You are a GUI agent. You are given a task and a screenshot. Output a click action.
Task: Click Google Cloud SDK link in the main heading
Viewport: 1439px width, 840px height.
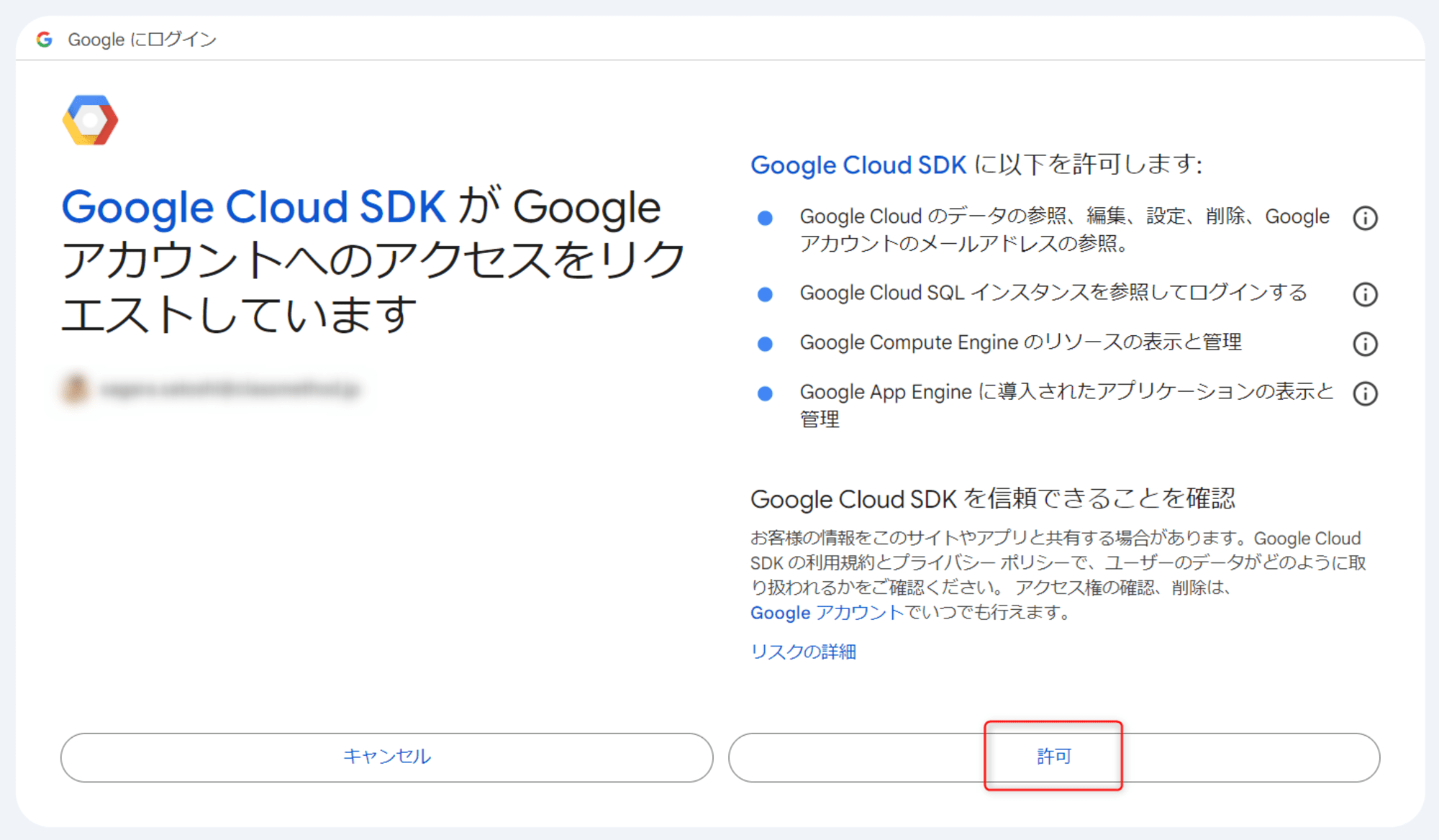[253, 207]
